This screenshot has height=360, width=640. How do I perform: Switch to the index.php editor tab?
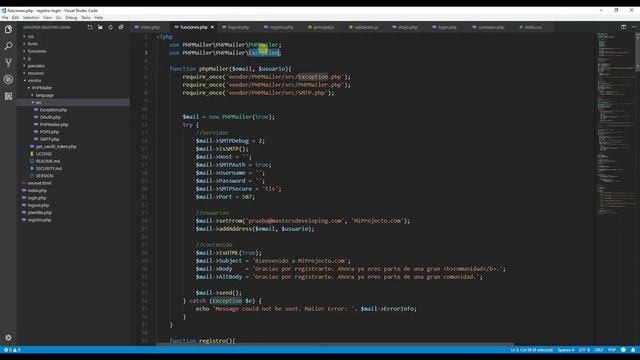coord(149,27)
